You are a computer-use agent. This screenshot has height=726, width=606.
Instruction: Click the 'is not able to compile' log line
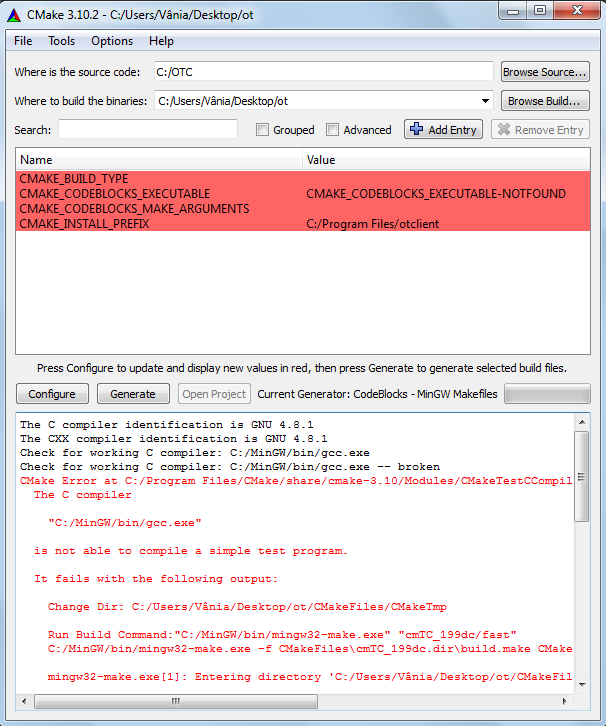pyautogui.click(x=190, y=551)
